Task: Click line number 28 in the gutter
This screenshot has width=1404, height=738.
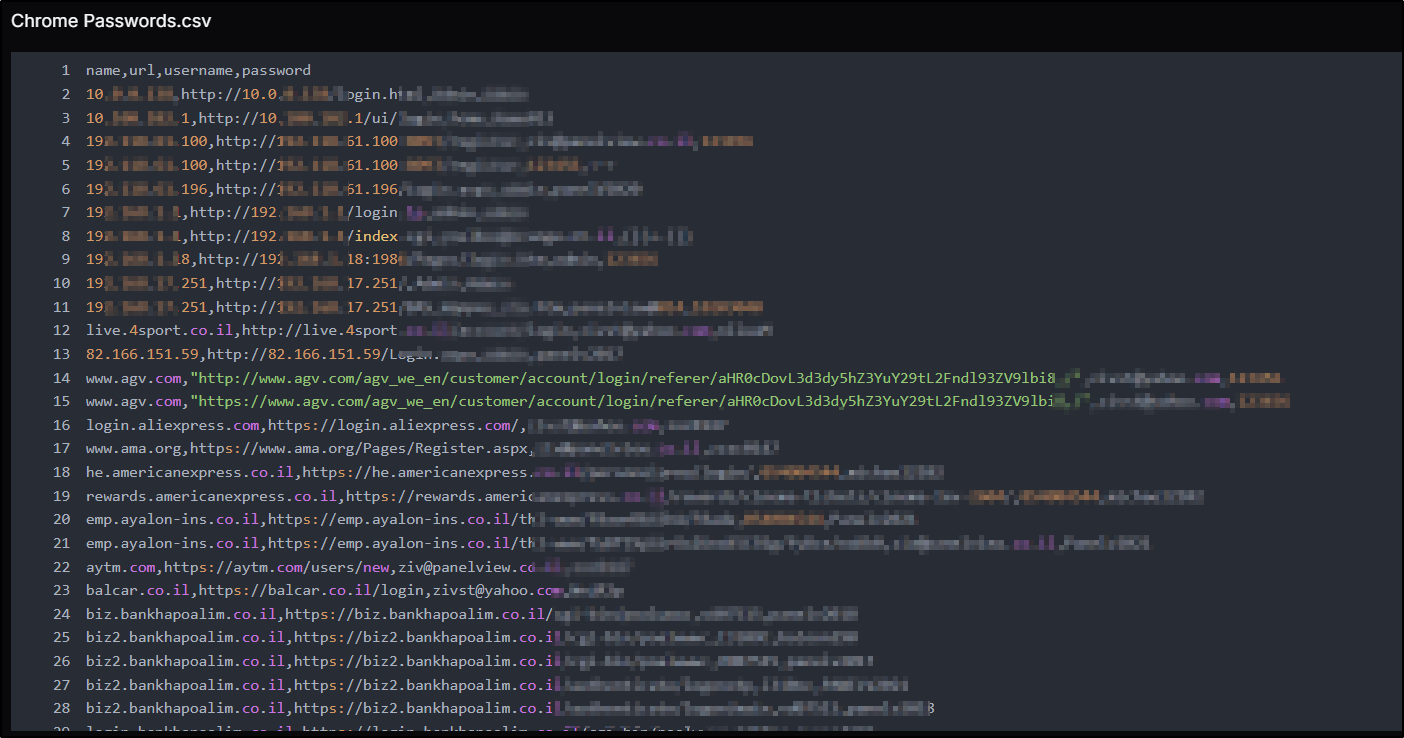Action: (61, 708)
